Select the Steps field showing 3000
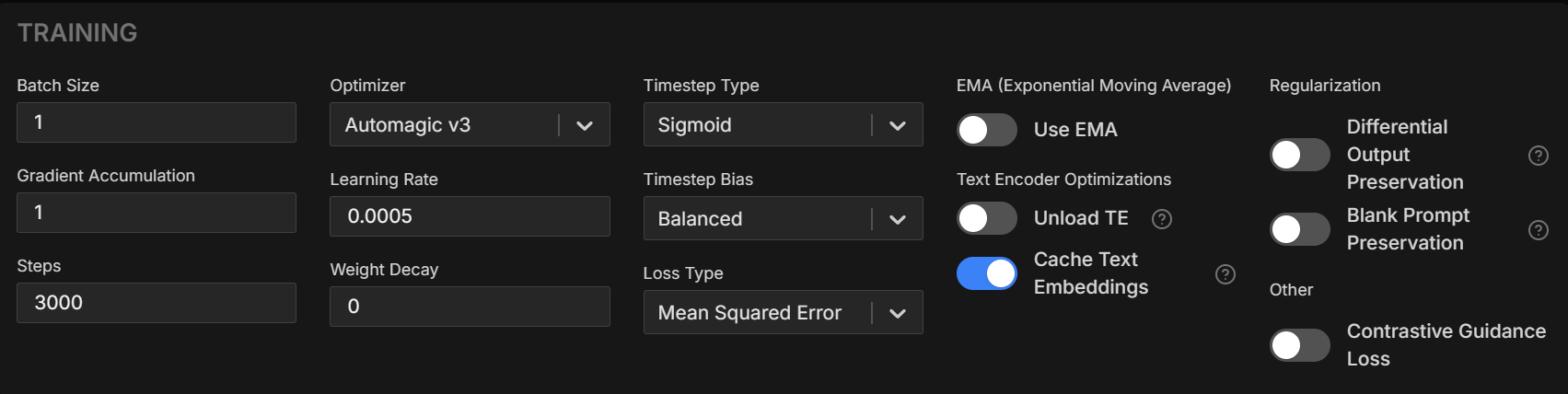The width and height of the screenshot is (1568, 394). pos(157,303)
